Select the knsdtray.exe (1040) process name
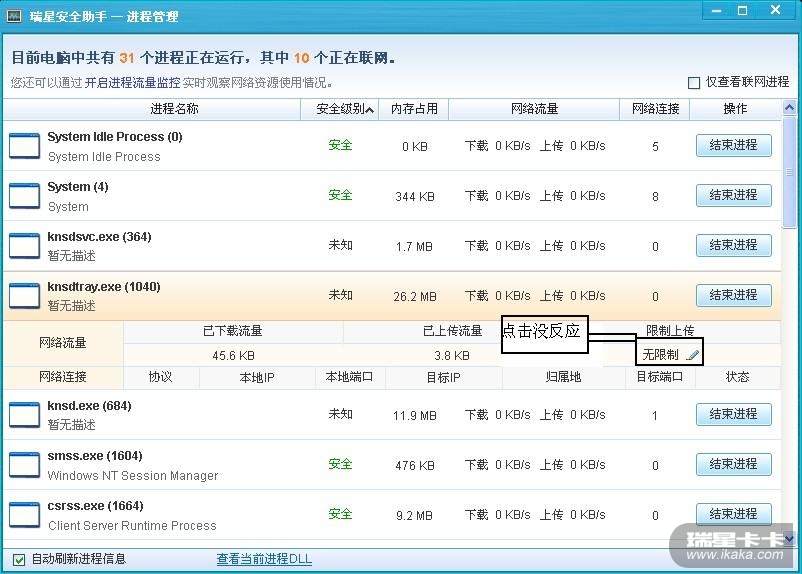This screenshot has width=802, height=574. (x=104, y=287)
